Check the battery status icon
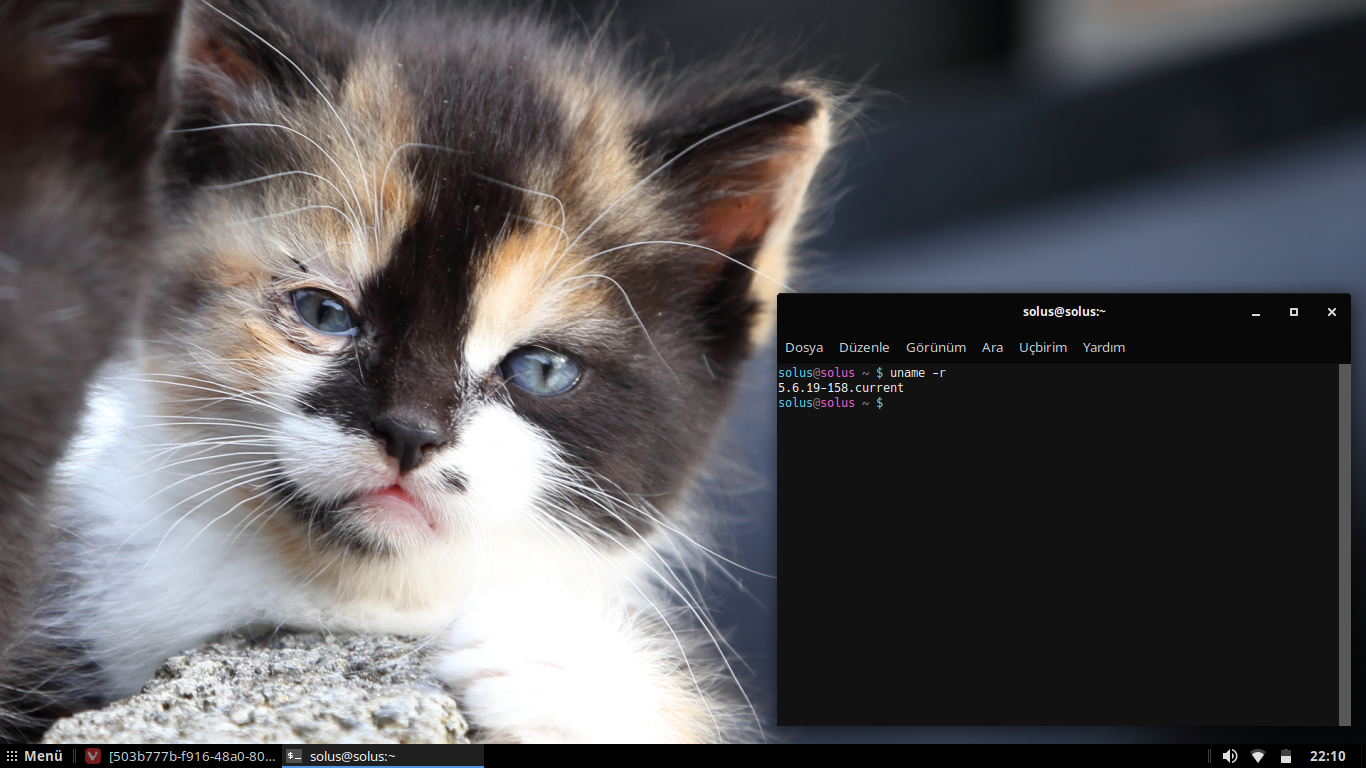This screenshot has width=1366, height=768. coord(1286,756)
